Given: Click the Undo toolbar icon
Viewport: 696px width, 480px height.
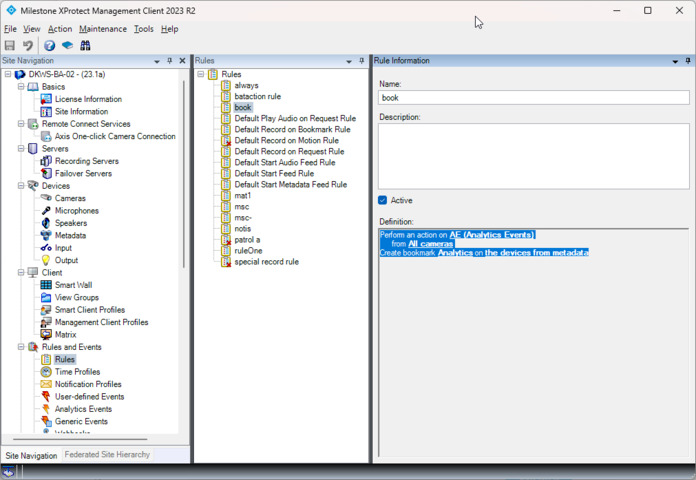Looking at the screenshot, I should tap(28, 45).
